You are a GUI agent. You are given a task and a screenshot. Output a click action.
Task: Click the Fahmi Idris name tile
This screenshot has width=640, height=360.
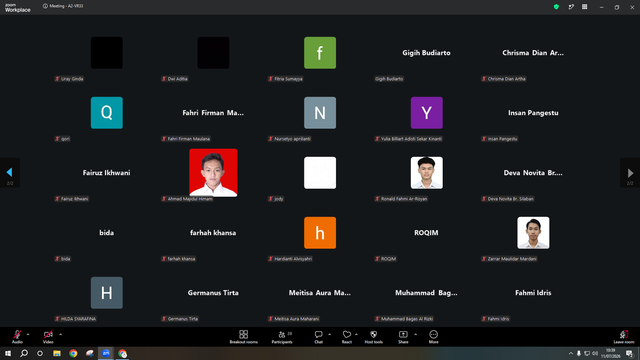[x=533, y=293]
